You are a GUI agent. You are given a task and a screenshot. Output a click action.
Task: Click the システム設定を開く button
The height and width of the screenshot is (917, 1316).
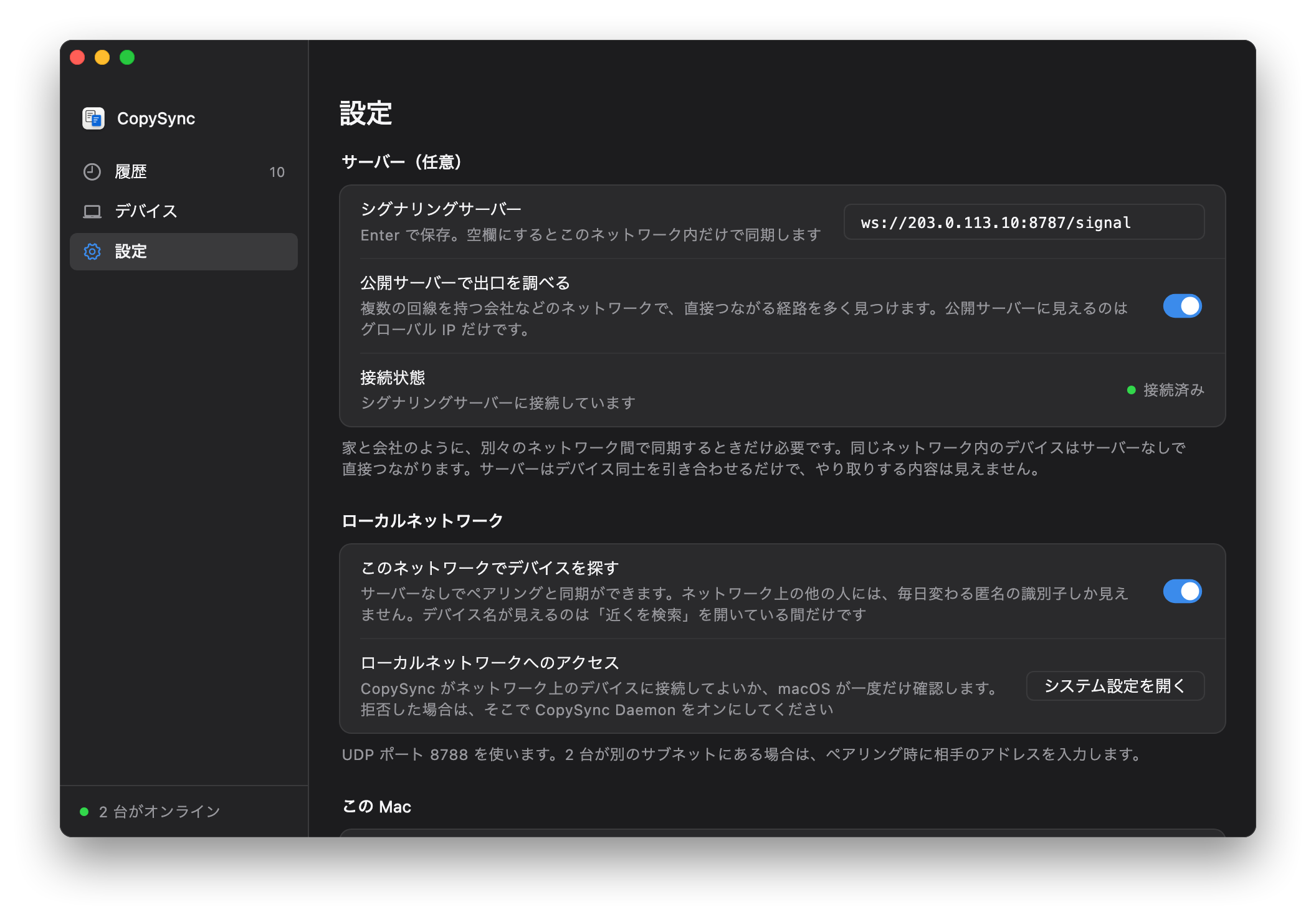coord(1115,686)
